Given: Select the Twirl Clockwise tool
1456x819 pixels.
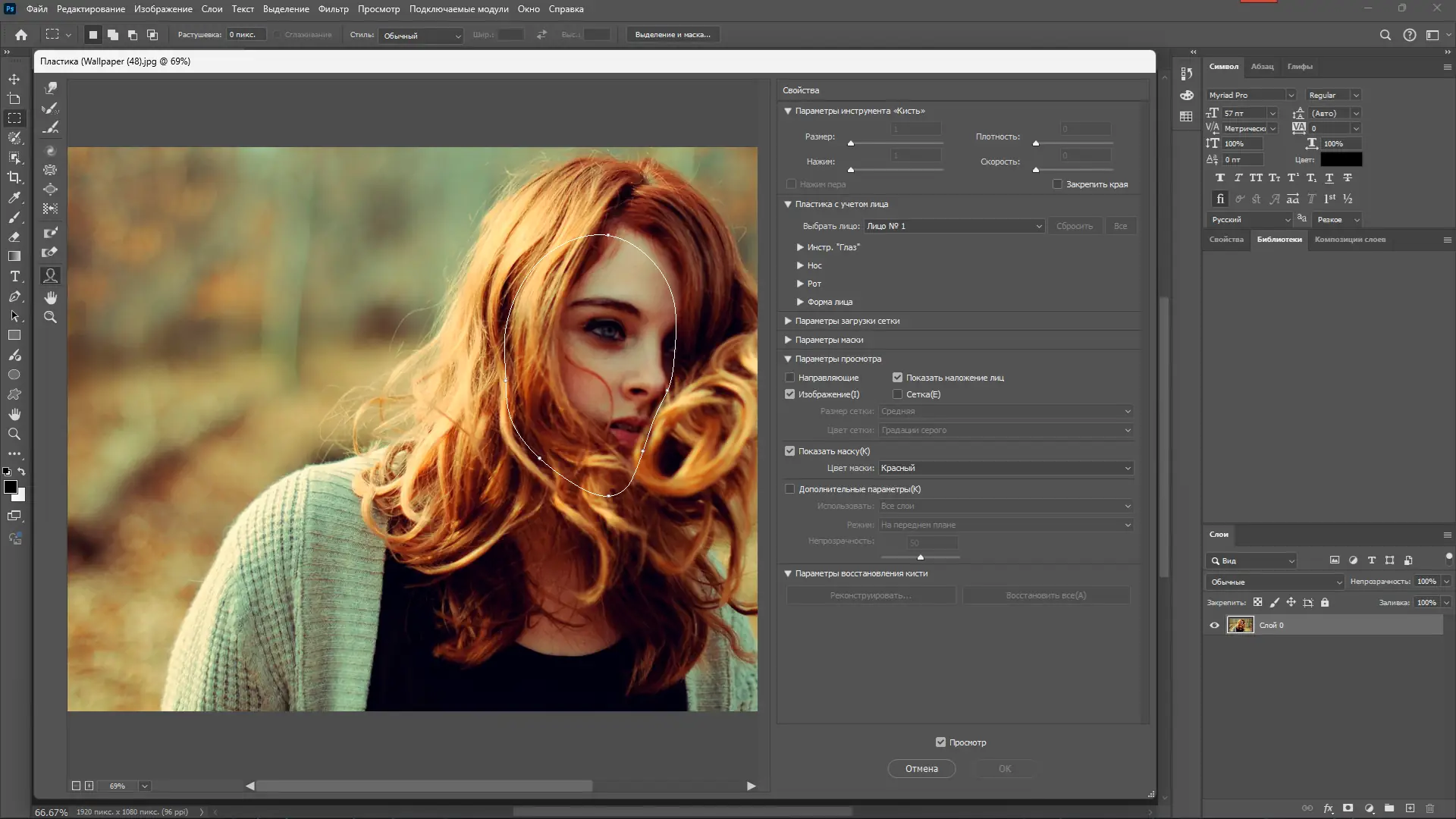Looking at the screenshot, I should click(x=51, y=151).
